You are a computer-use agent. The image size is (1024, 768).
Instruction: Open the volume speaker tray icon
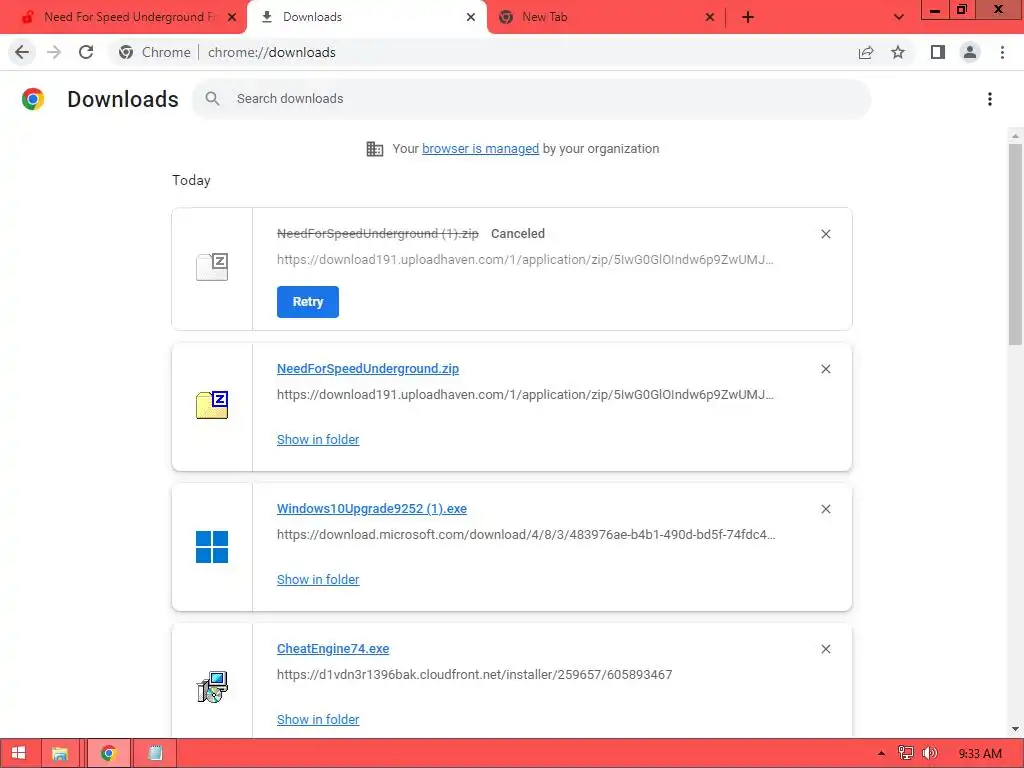[930, 753]
